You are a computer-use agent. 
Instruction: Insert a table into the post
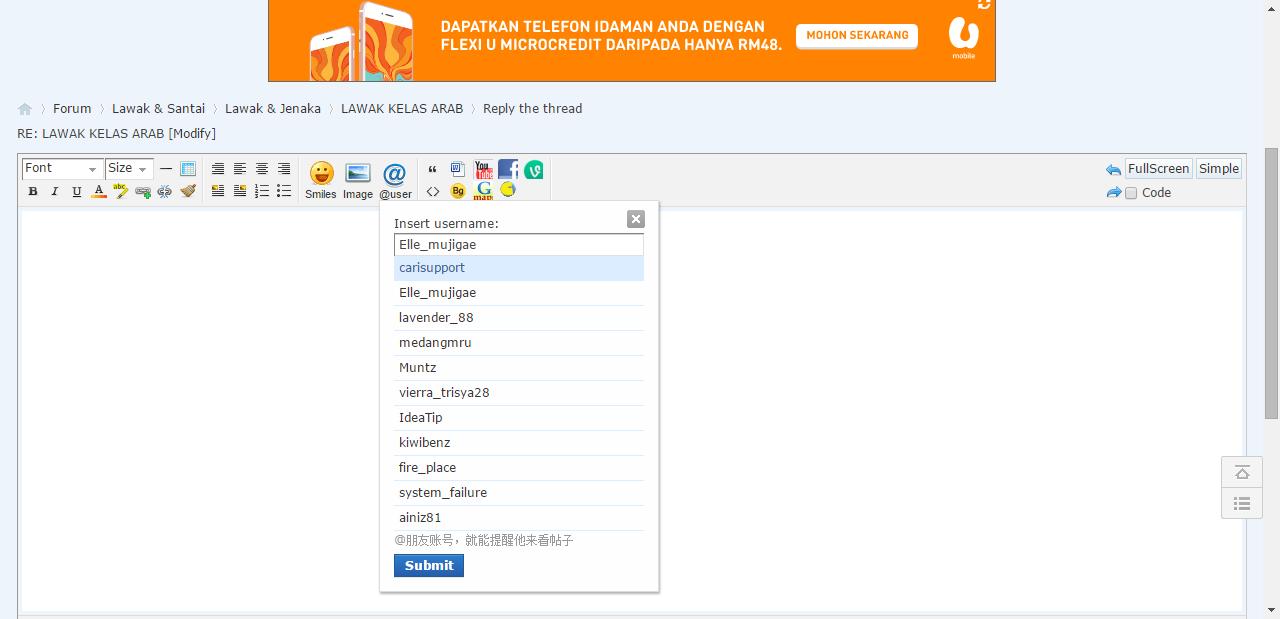click(x=188, y=169)
